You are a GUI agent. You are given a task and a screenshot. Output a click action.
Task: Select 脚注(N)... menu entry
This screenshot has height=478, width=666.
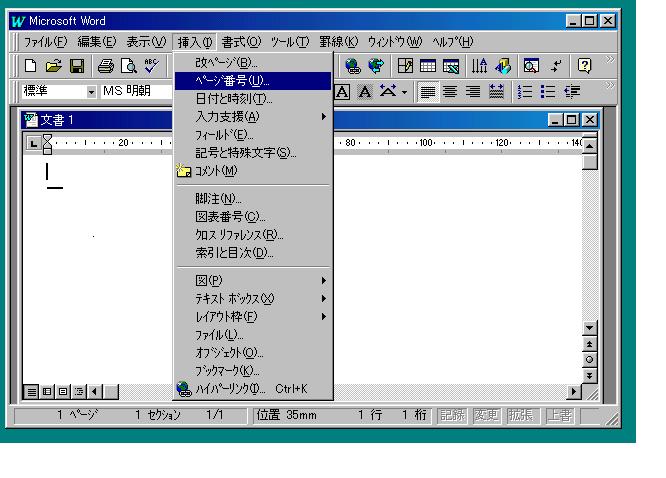253,198
